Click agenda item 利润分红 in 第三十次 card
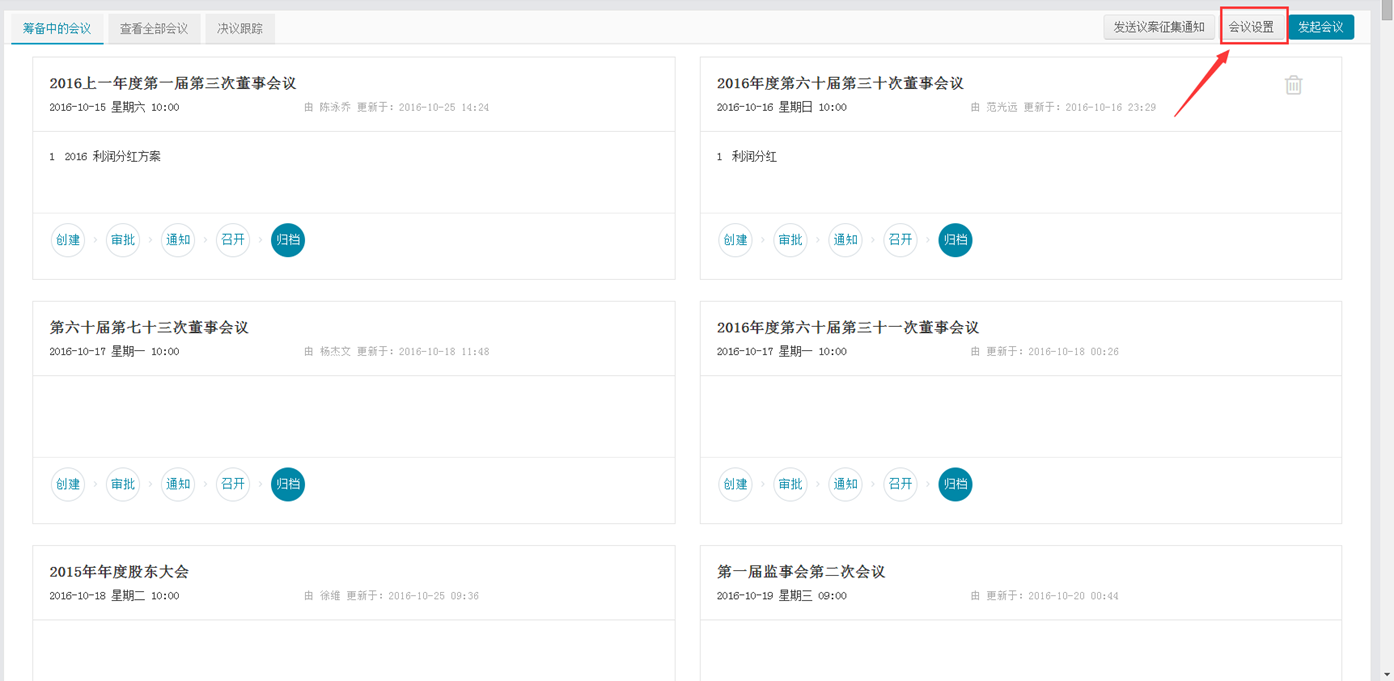 (754, 157)
